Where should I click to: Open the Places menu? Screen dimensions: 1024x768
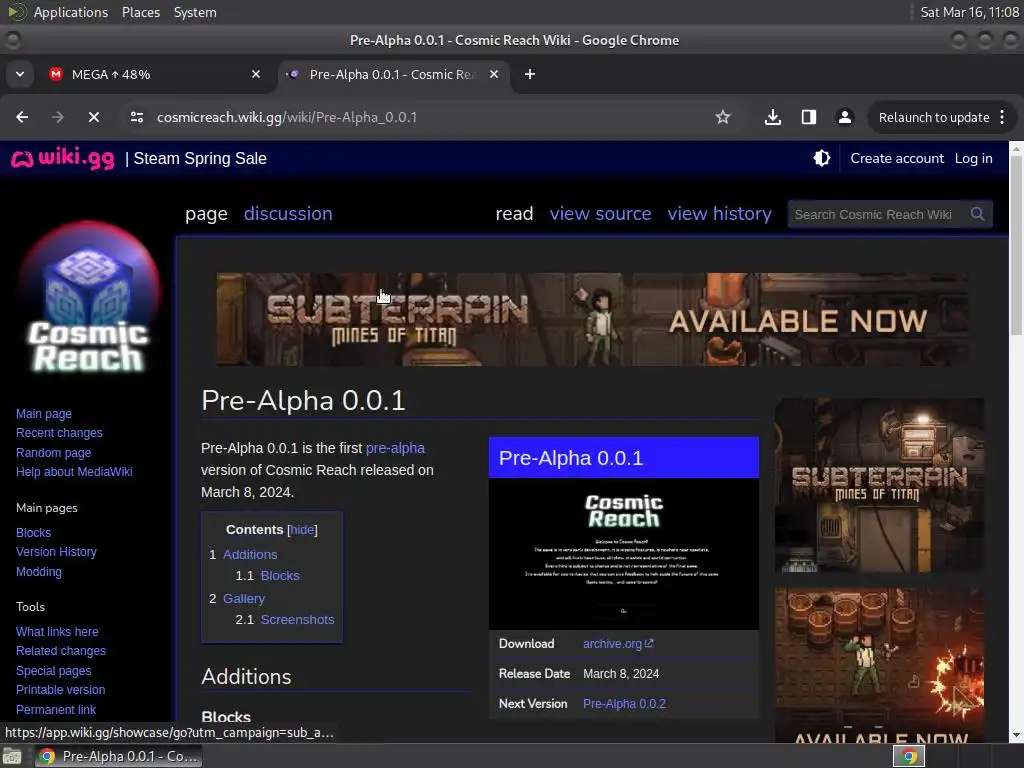[x=140, y=12]
